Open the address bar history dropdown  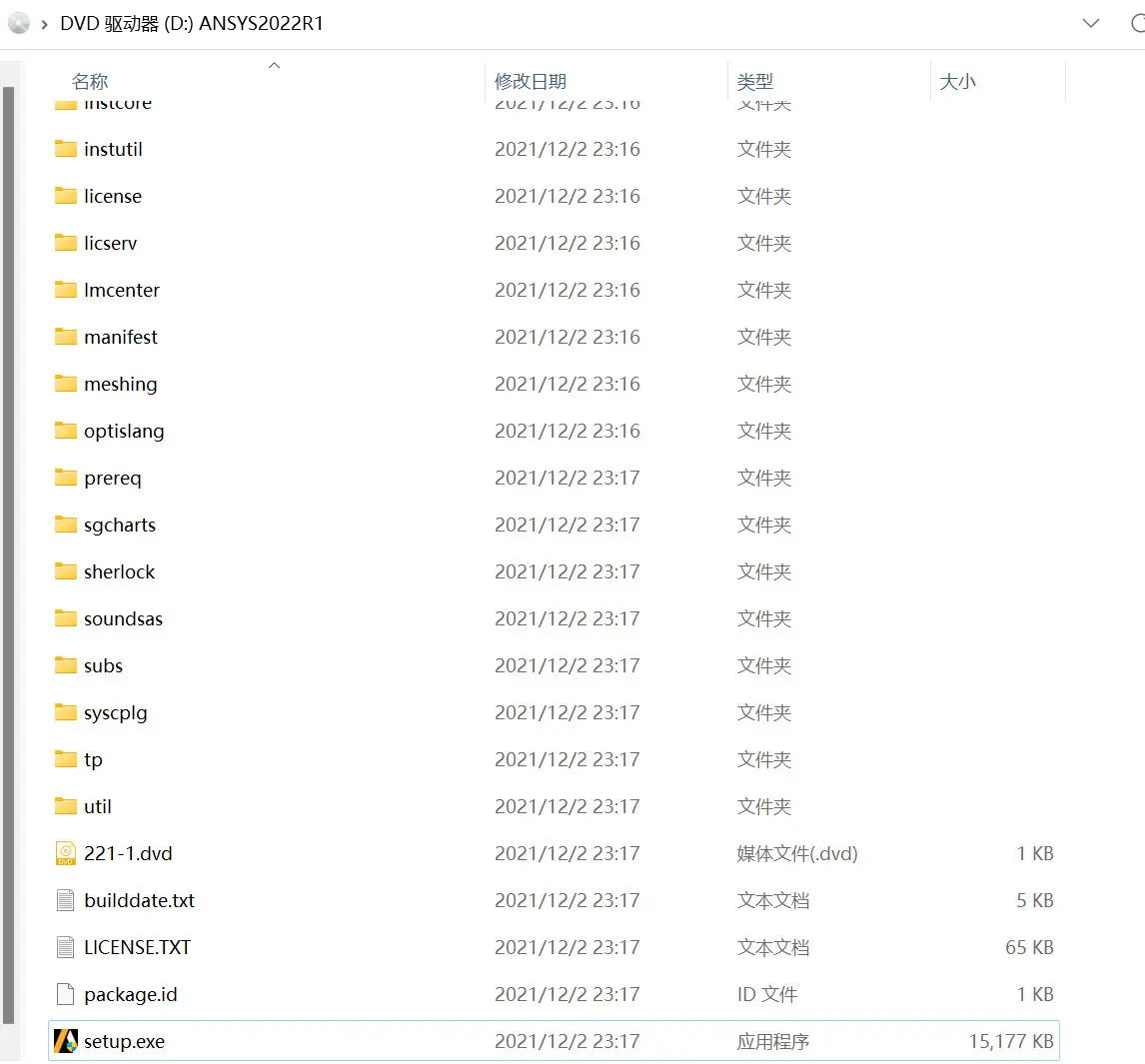1091,23
